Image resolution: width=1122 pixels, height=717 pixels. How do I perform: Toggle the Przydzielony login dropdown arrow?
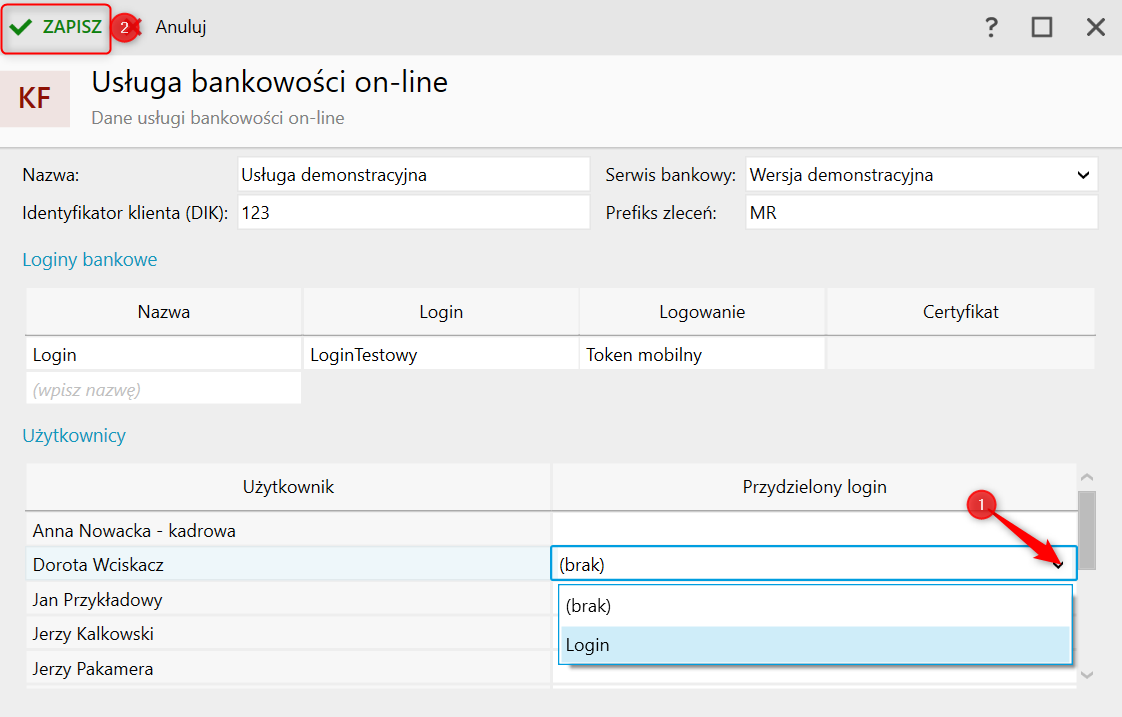(x=1058, y=564)
